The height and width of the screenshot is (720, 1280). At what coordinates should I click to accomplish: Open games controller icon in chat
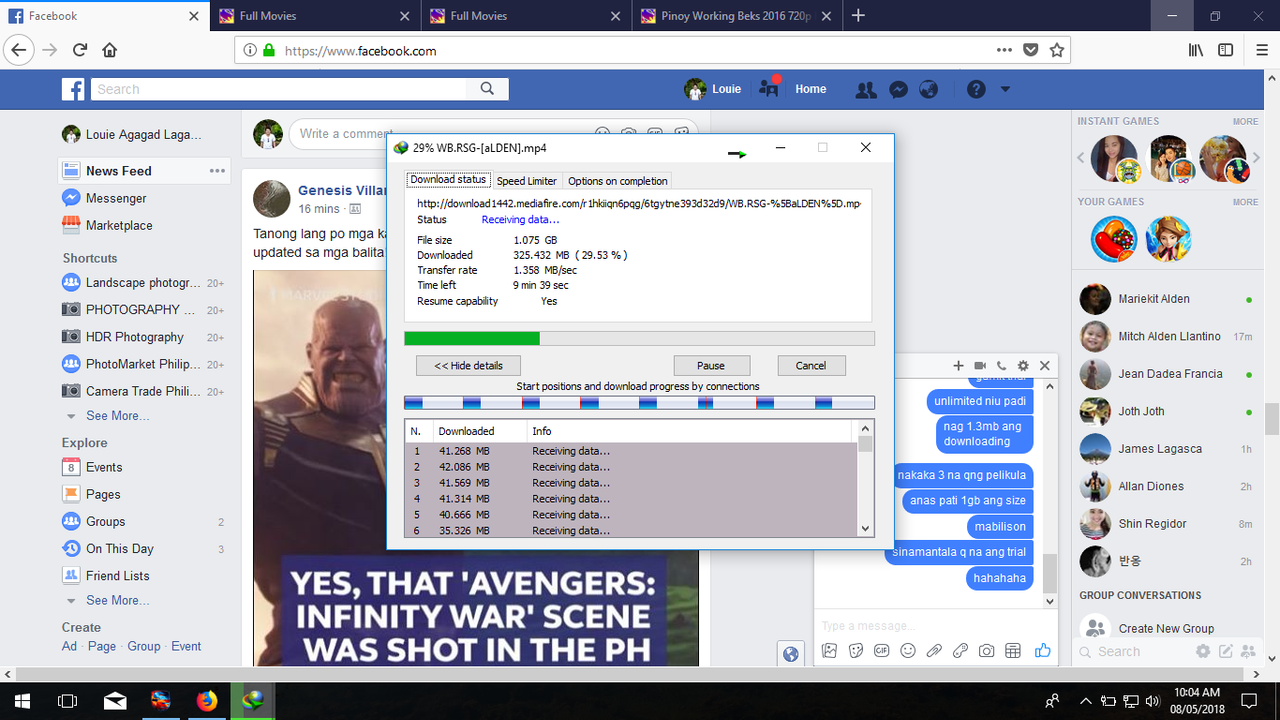click(x=960, y=651)
